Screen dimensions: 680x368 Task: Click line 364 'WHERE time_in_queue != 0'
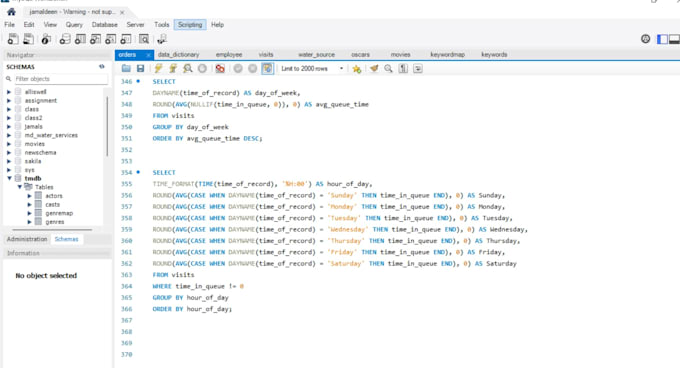(198, 286)
